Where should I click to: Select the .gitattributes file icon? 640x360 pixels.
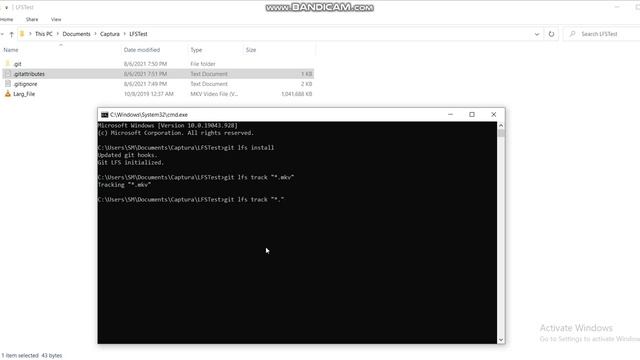tap(7, 74)
